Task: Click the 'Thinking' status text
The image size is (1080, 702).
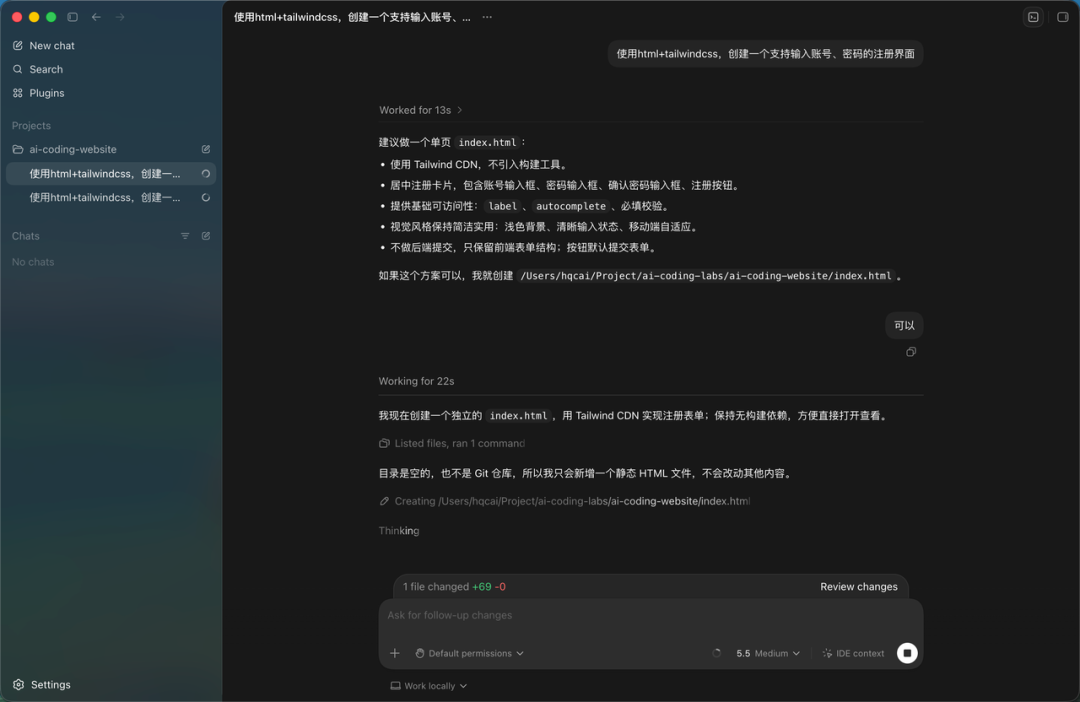Action: (x=399, y=531)
